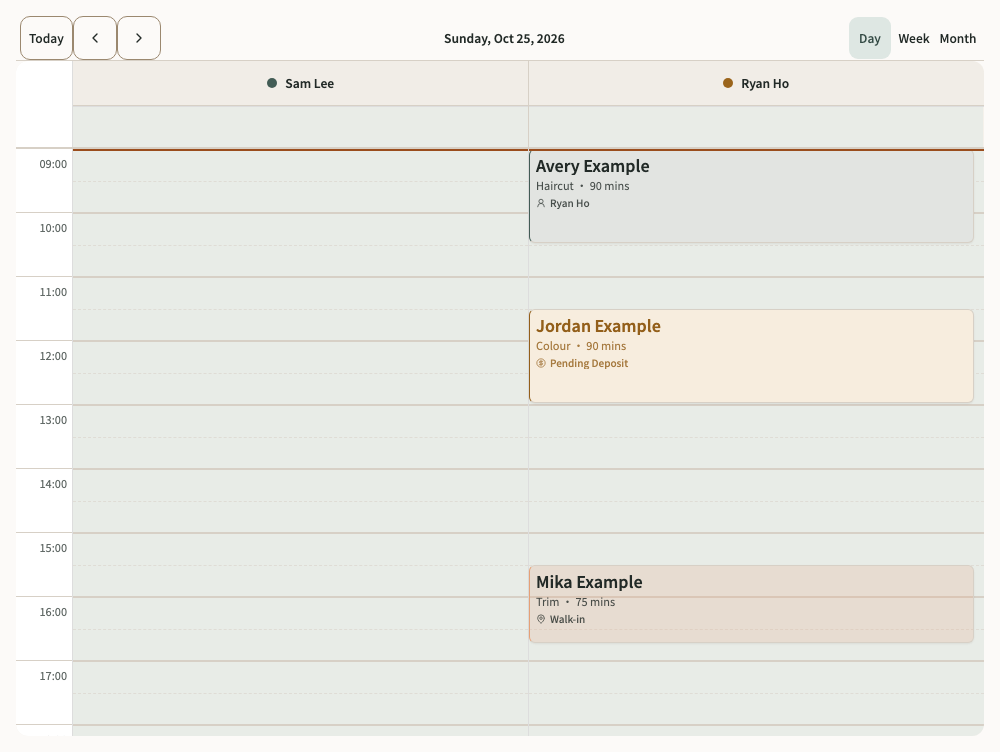Click the 'Trim • 75 mins' text
Image resolution: width=1000 pixels, height=752 pixels.
pos(575,601)
